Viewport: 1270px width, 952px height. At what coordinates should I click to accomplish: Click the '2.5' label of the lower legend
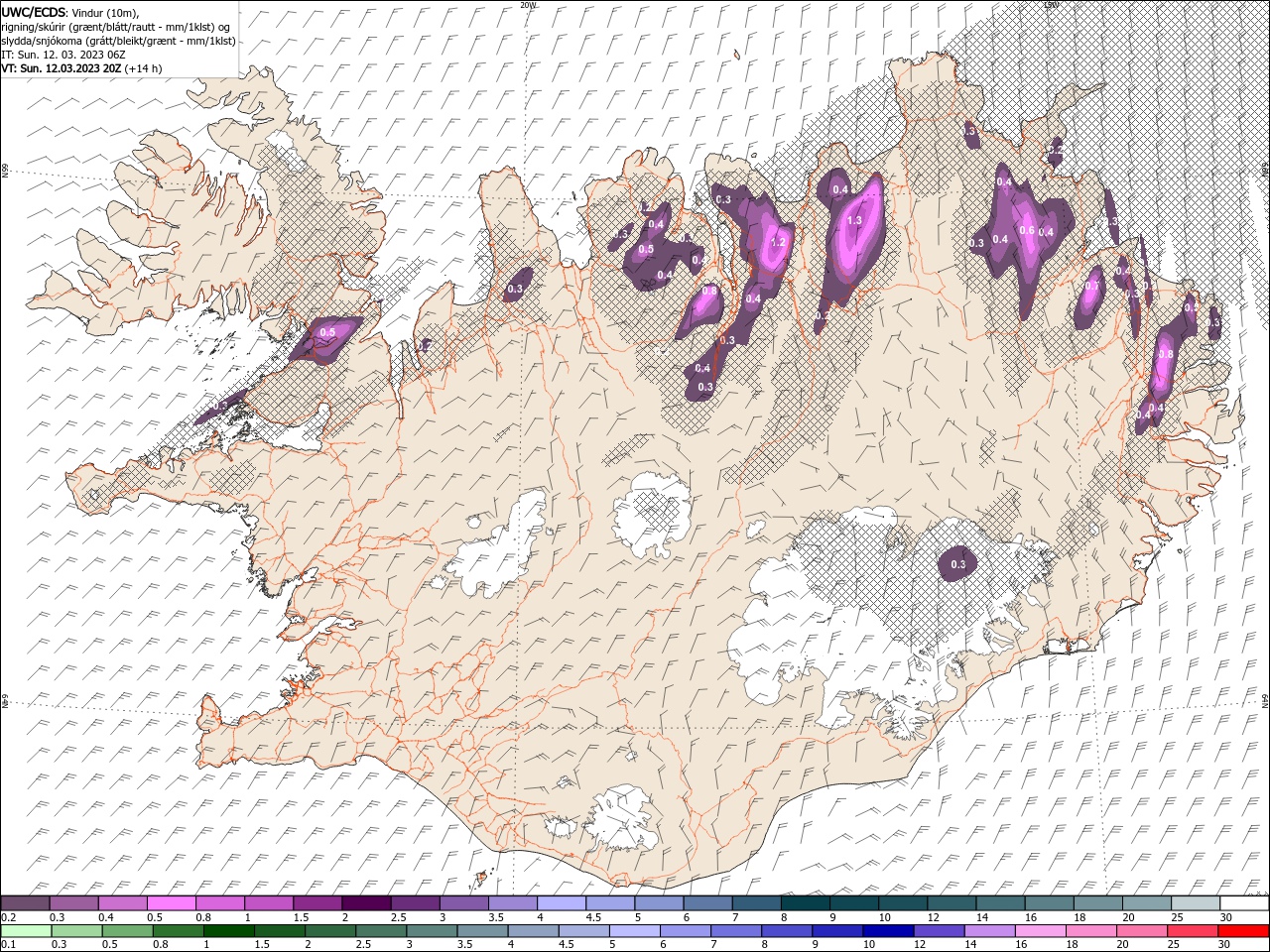click(363, 945)
